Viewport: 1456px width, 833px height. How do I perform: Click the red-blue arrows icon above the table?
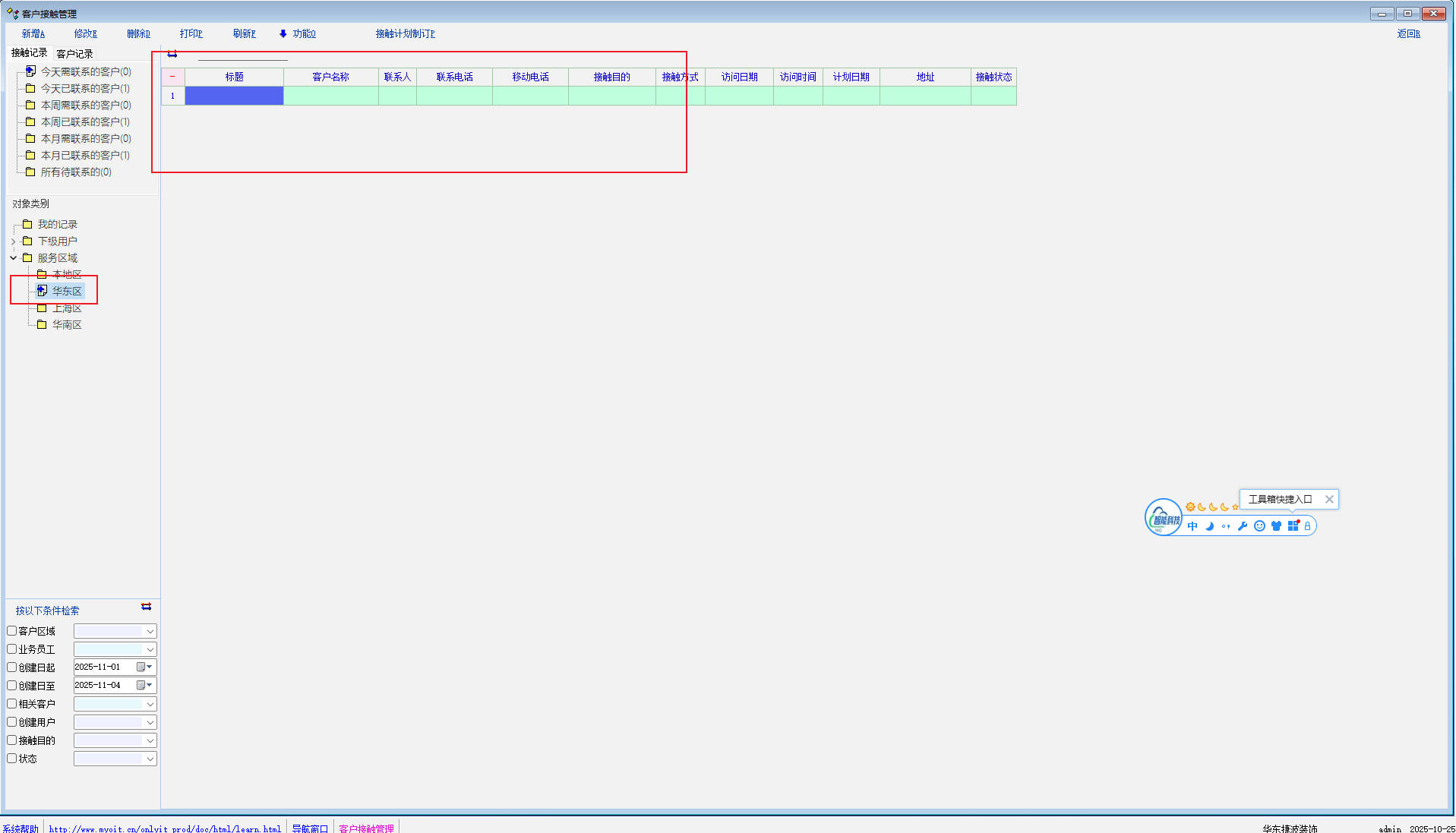pos(172,54)
